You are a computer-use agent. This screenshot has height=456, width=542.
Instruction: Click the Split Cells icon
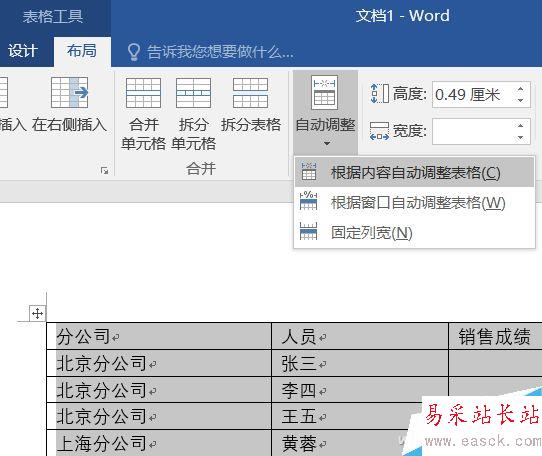click(x=193, y=93)
